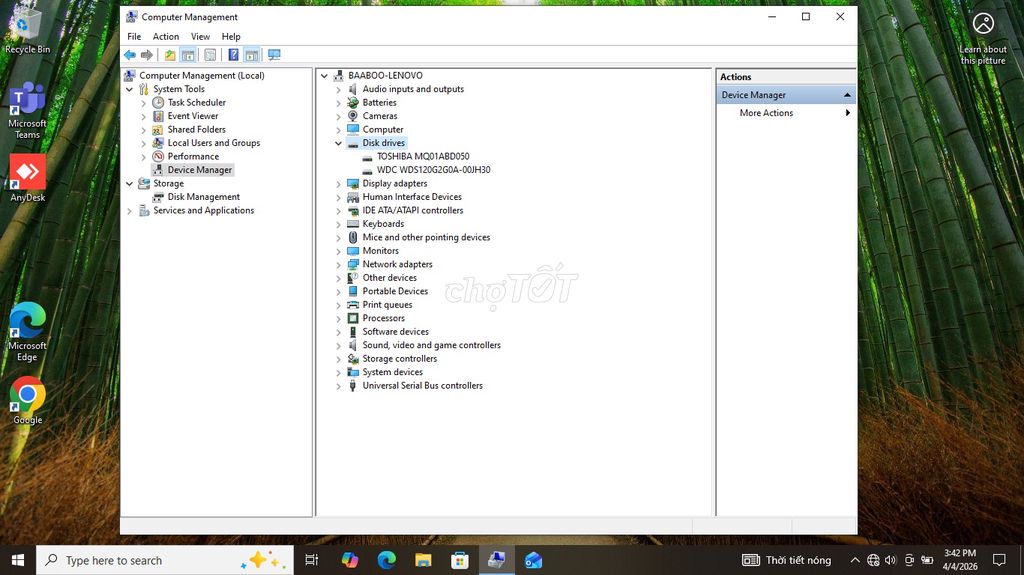Toggle the Show/Hide Action Pane toolbar icon
Image resolution: width=1024 pixels, height=575 pixels.
pos(251,55)
